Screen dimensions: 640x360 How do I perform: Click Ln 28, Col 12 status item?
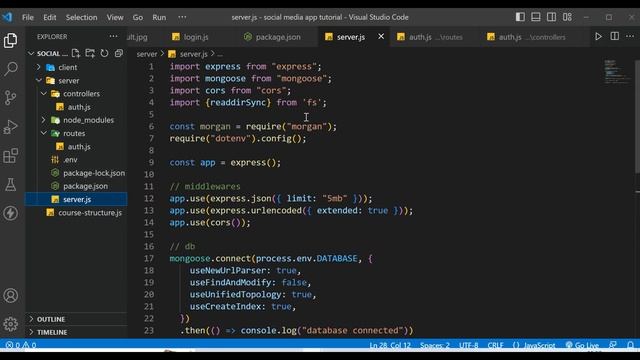390,345
